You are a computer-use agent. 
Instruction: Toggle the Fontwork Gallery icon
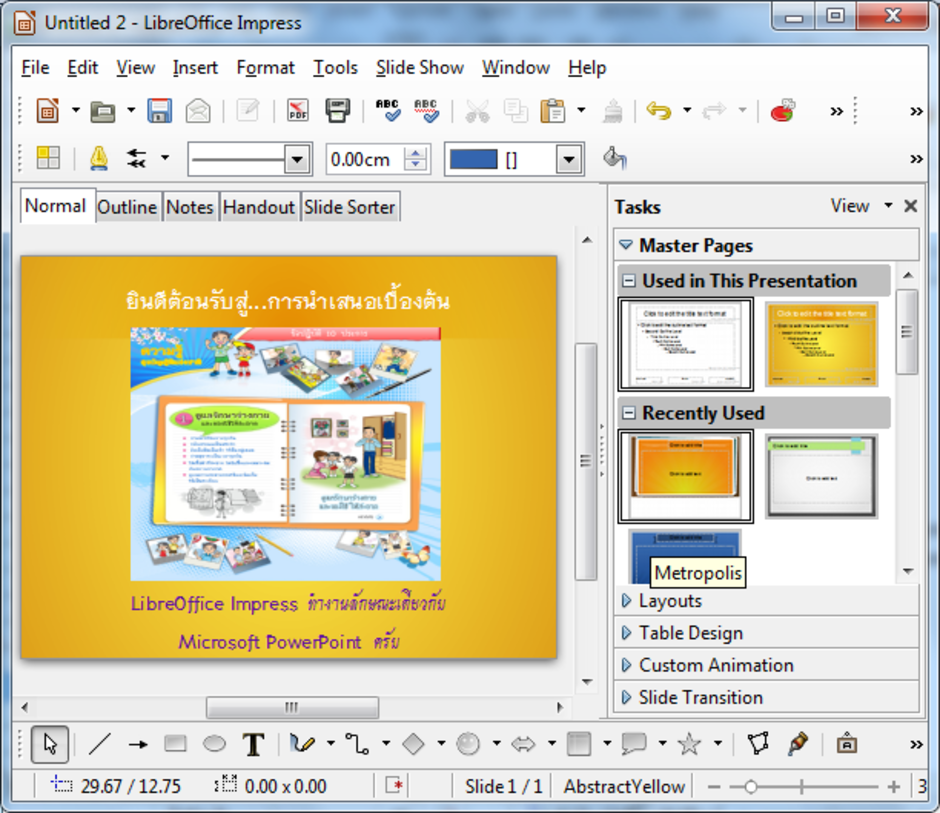coord(846,744)
